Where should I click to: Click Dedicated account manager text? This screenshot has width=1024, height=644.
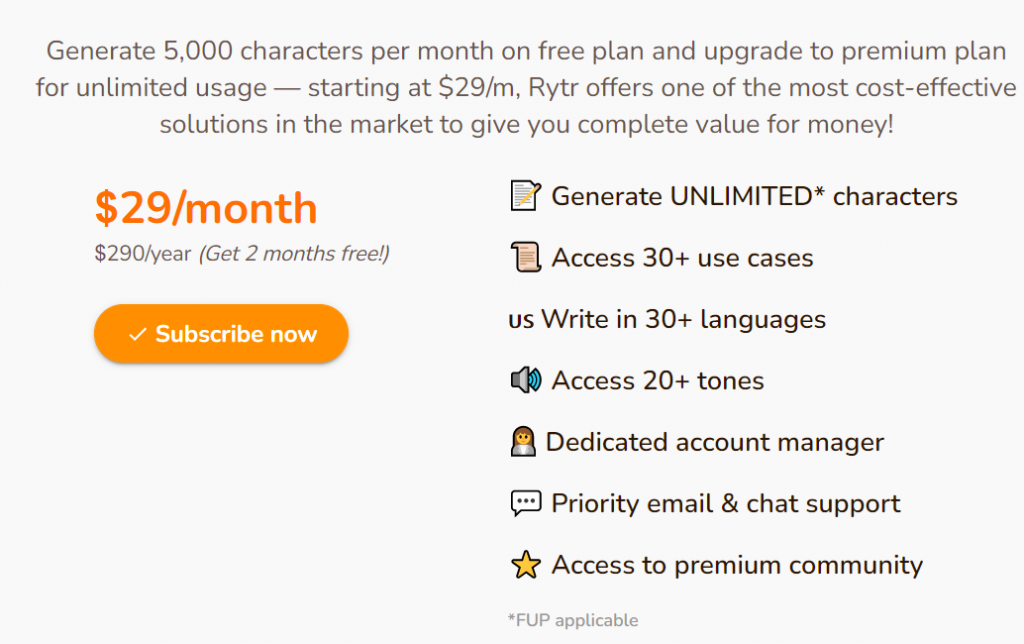click(x=714, y=442)
